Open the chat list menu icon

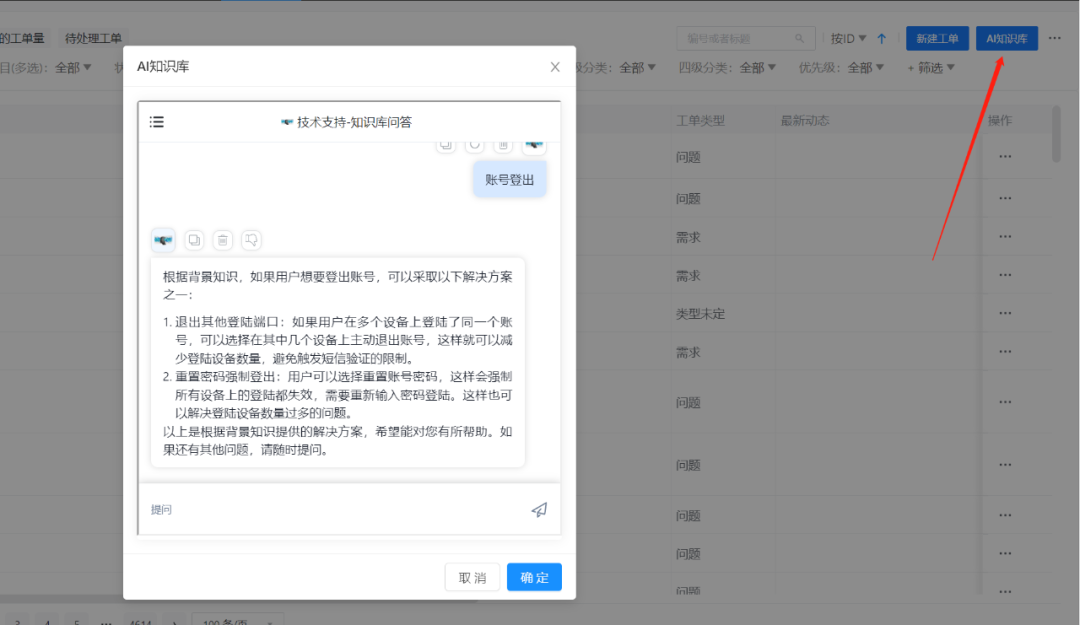point(157,122)
